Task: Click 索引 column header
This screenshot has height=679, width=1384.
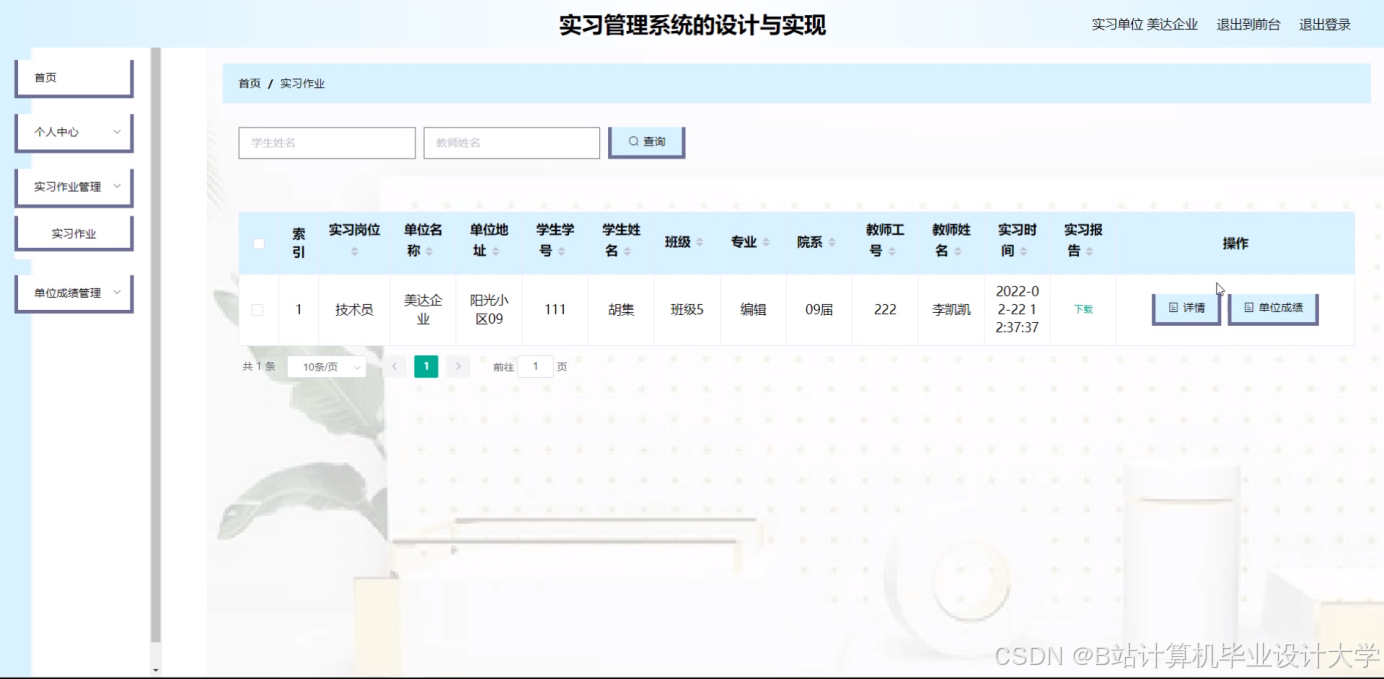Action: click(x=298, y=243)
